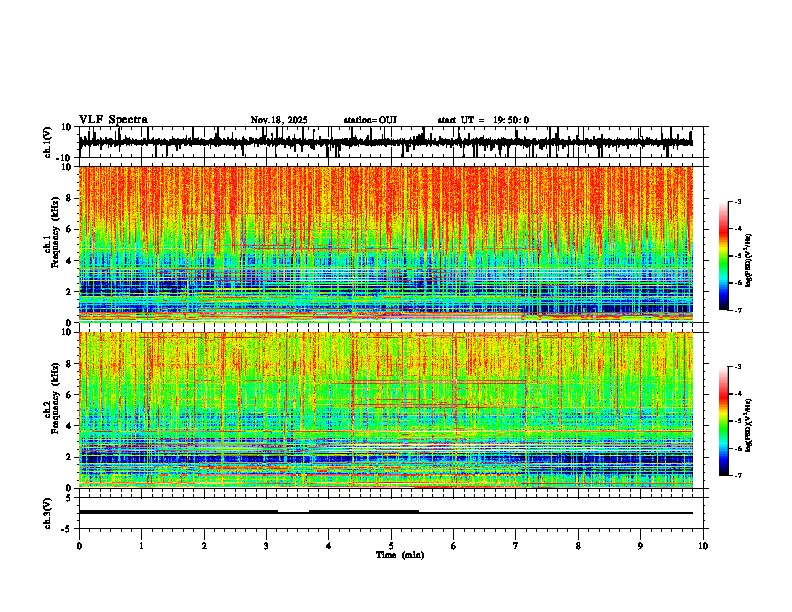Click time axis tick label "8"
Image resolution: width=792 pixels, height=612 pixels.
(x=578, y=546)
